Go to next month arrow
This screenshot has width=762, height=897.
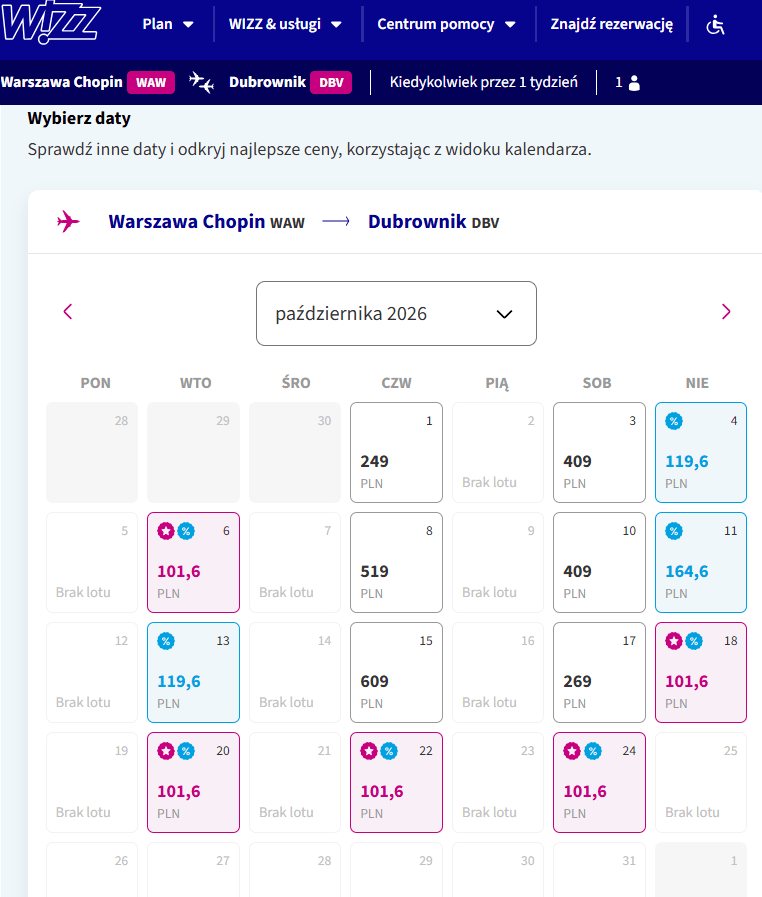pyautogui.click(x=726, y=312)
